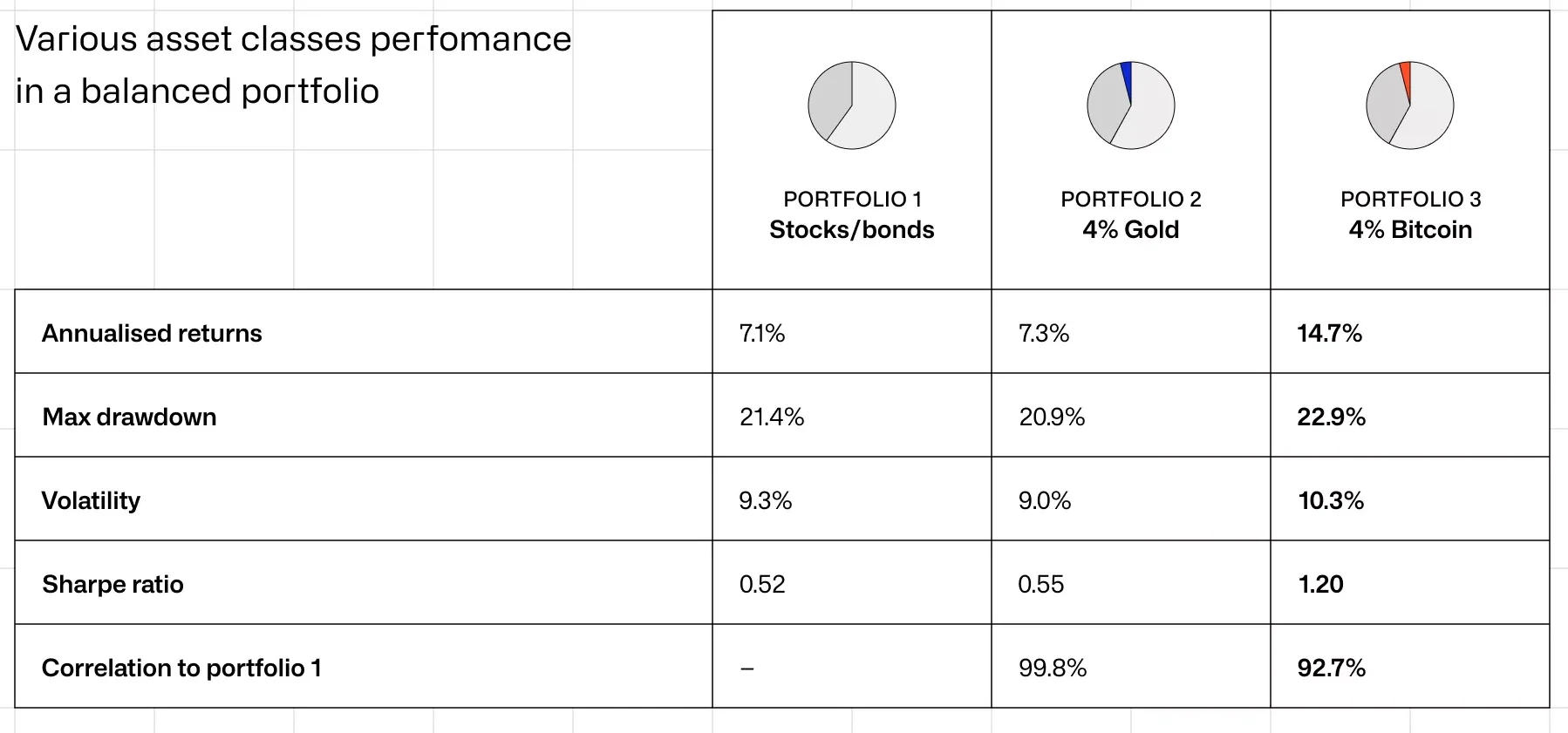The width and height of the screenshot is (1568, 733).
Task: Click the 4% Gold column header
Action: [x=1131, y=229]
